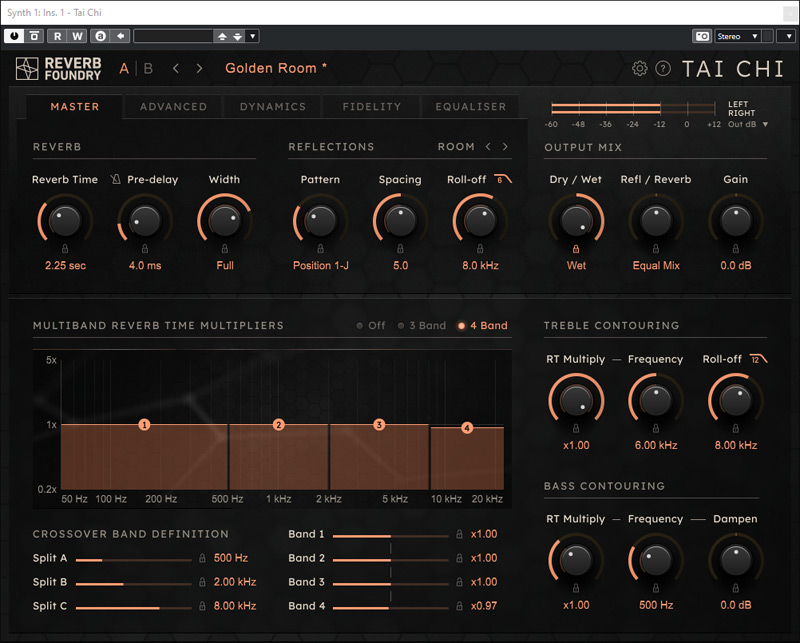
Task: Open the preset selection dropdown arrow
Action: pyautogui.click(x=253, y=36)
